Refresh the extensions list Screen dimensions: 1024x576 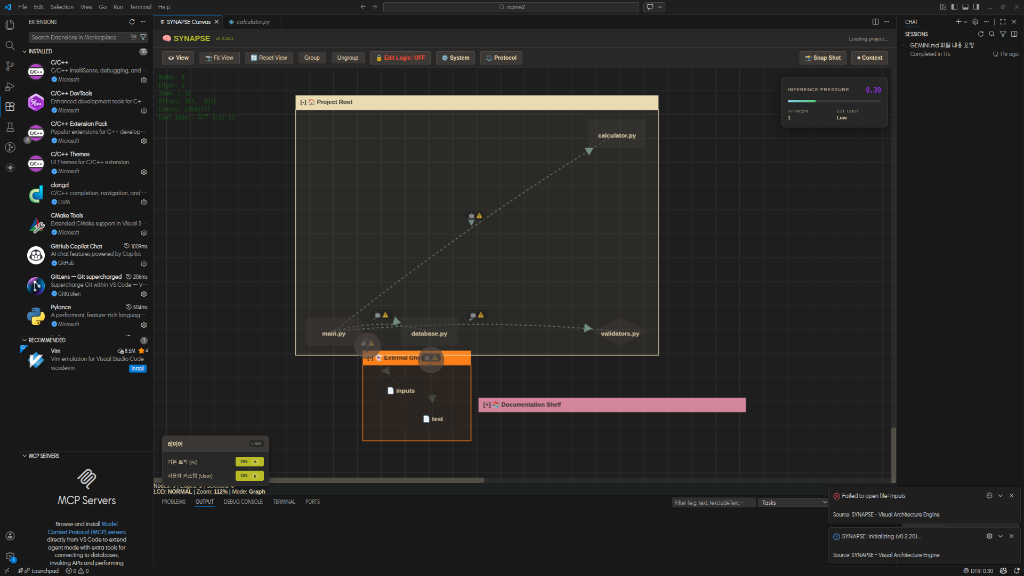[x=132, y=21]
